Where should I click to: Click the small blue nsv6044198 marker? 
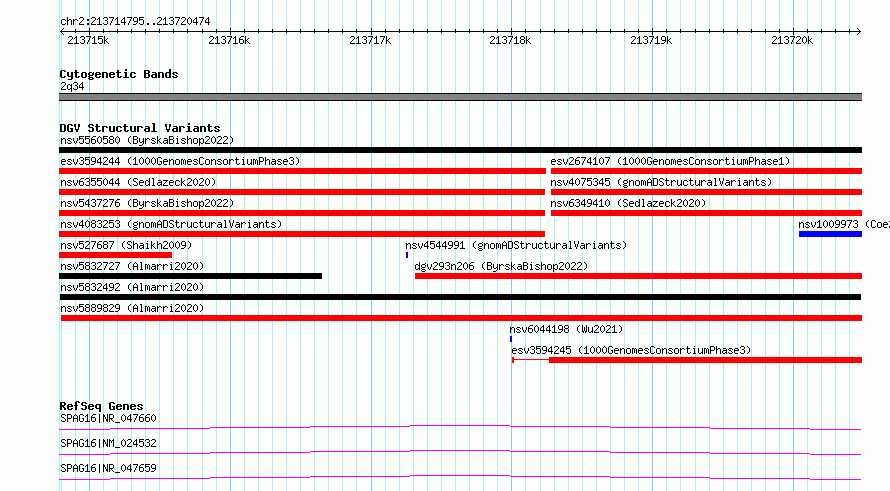coord(511,339)
